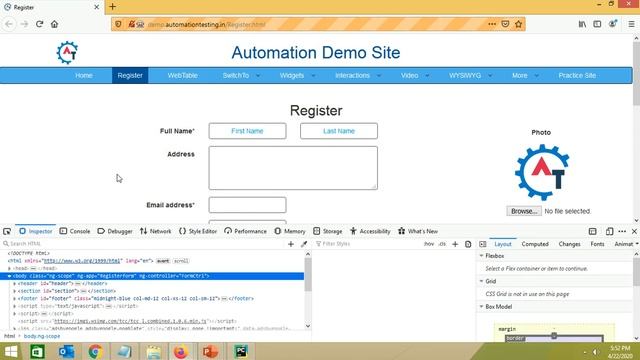The width and height of the screenshot is (640, 360).
Task: Click the Automation Testing gear logo
Action: [x=67, y=52]
